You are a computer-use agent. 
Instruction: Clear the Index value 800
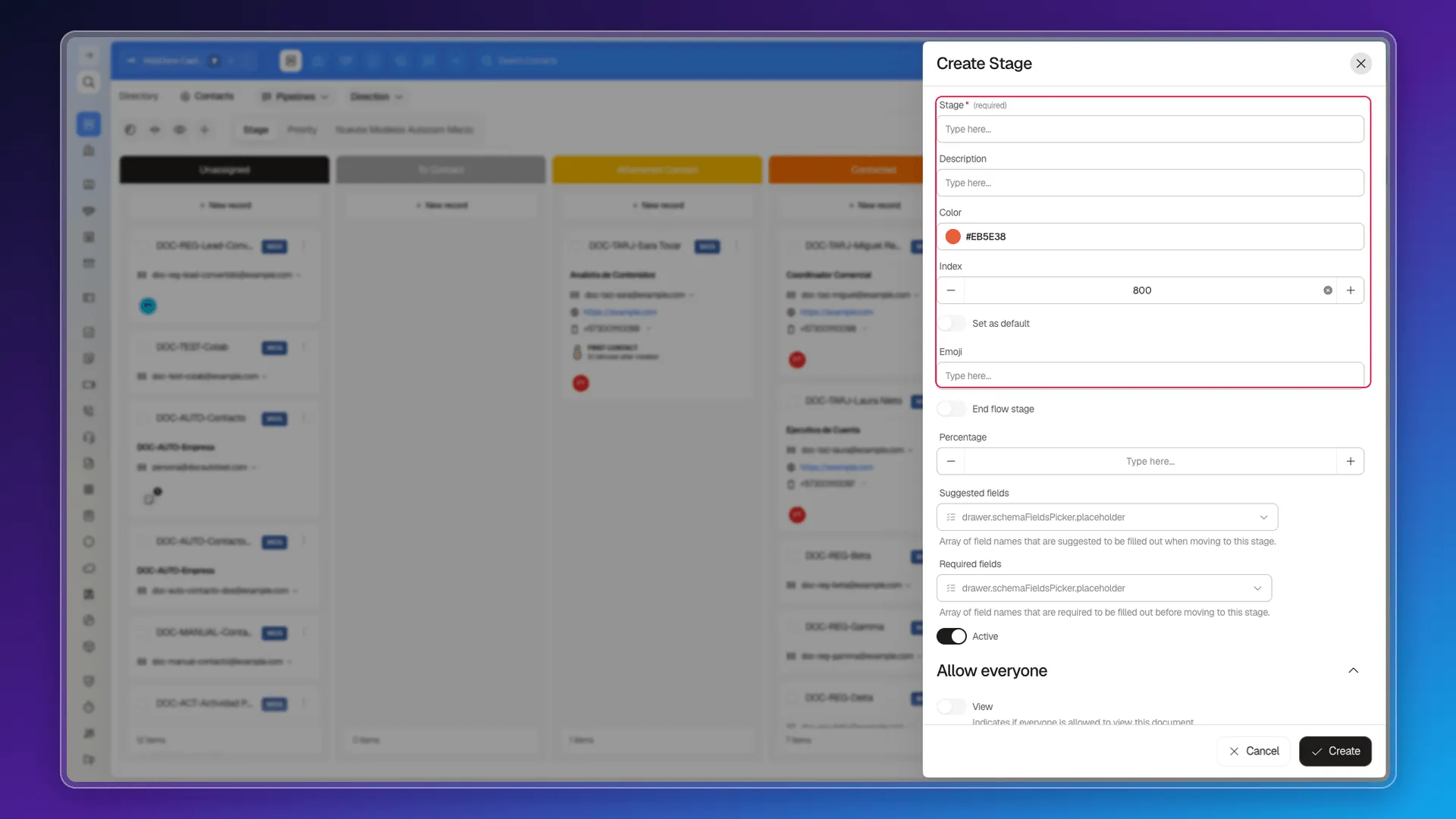coord(1327,290)
